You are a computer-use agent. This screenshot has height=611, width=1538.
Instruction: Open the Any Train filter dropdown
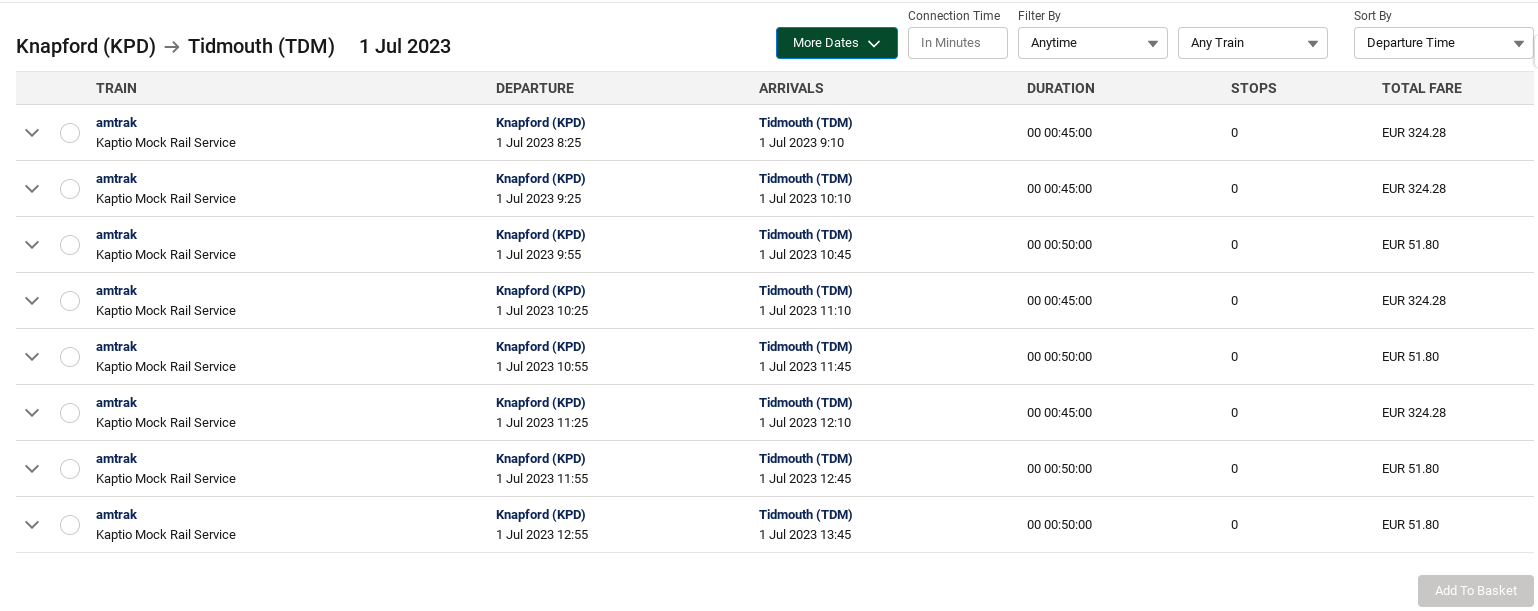[1252, 43]
